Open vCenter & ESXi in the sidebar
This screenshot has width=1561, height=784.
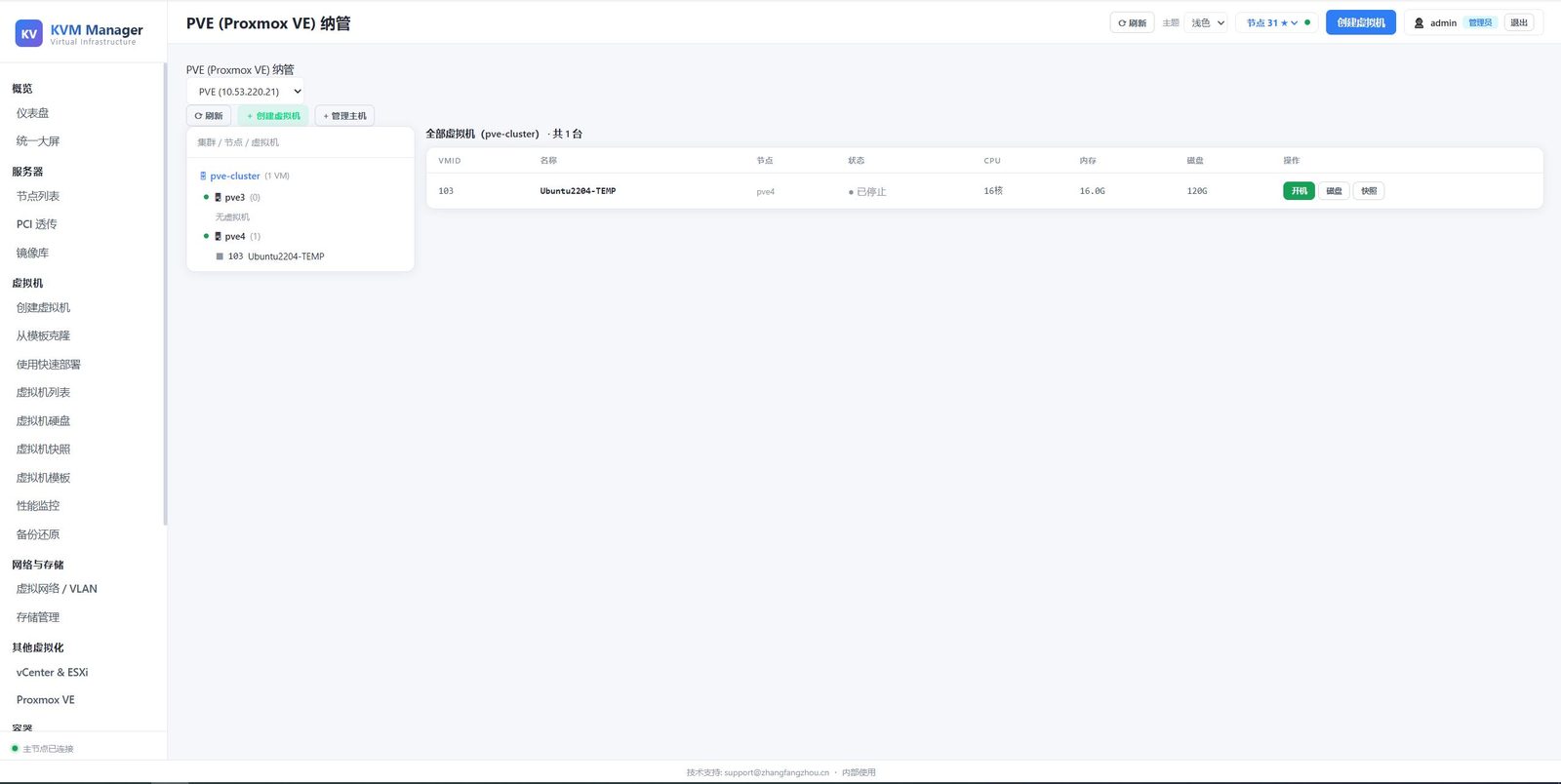tap(53, 672)
